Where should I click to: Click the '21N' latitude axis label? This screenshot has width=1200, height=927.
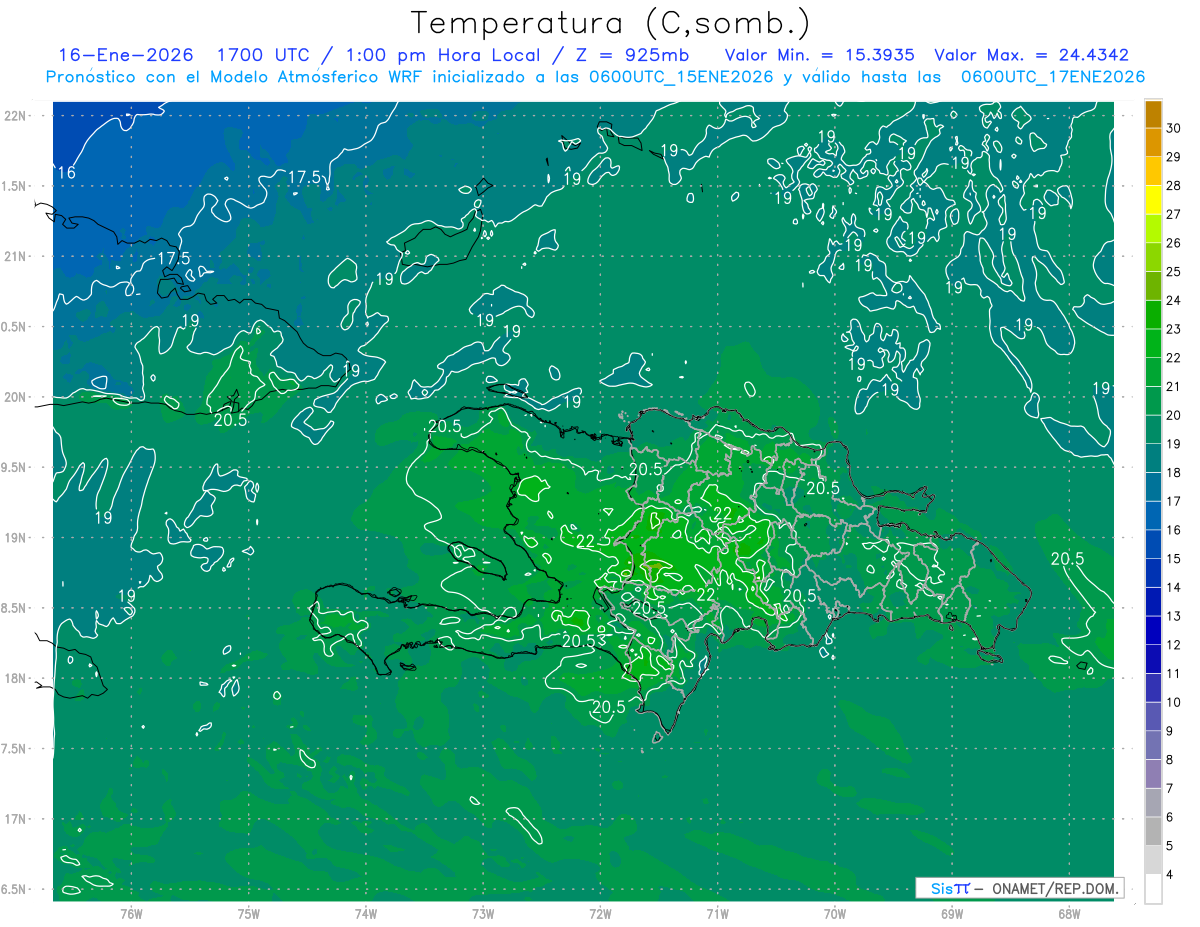pyautogui.click(x=16, y=256)
